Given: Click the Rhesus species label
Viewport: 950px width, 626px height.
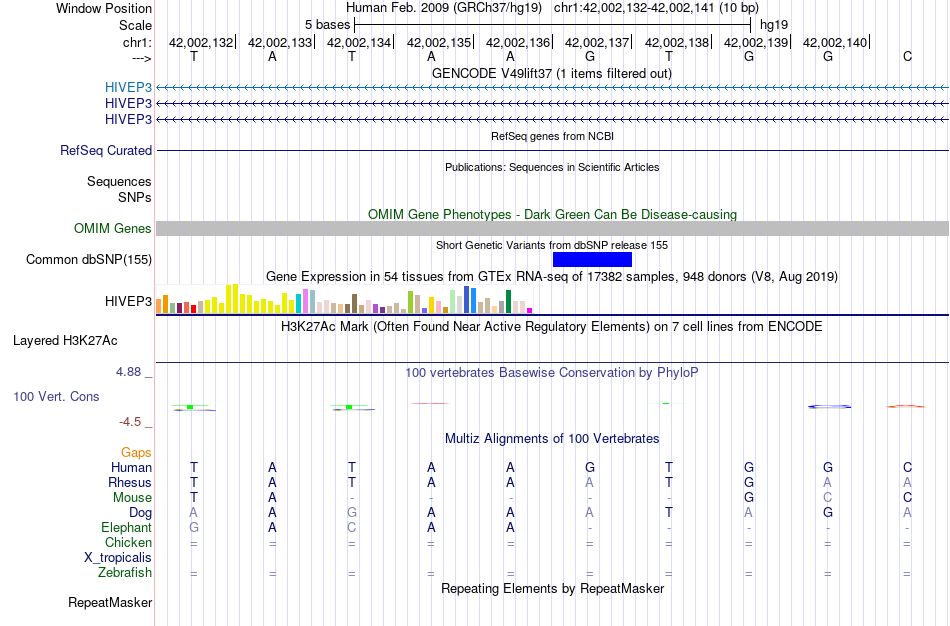Looking at the screenshot, I should (x=130, y=482).
